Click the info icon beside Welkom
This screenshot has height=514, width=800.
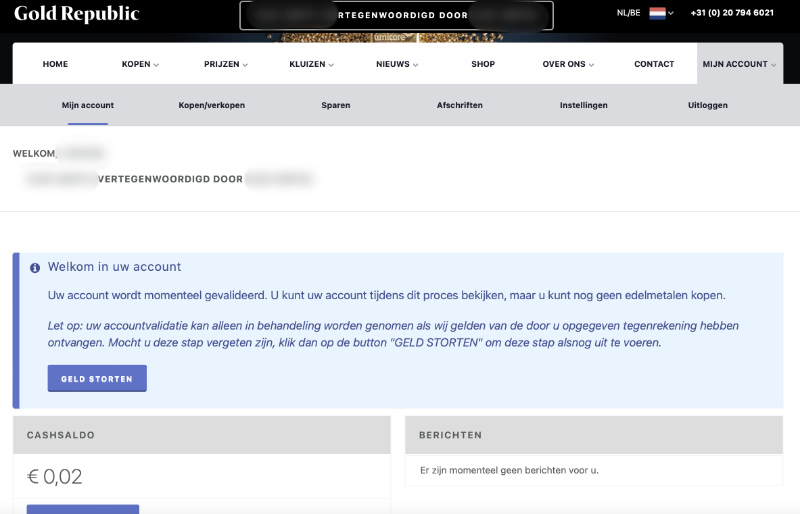pyautogui.click(x=35, y=268)
